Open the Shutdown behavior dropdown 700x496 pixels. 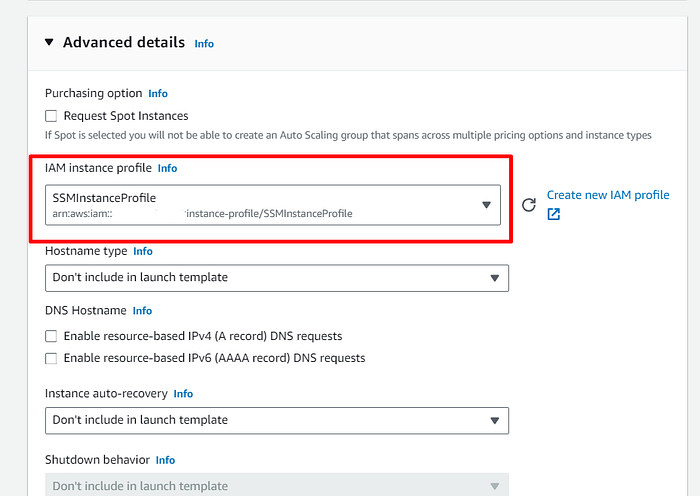277,486
